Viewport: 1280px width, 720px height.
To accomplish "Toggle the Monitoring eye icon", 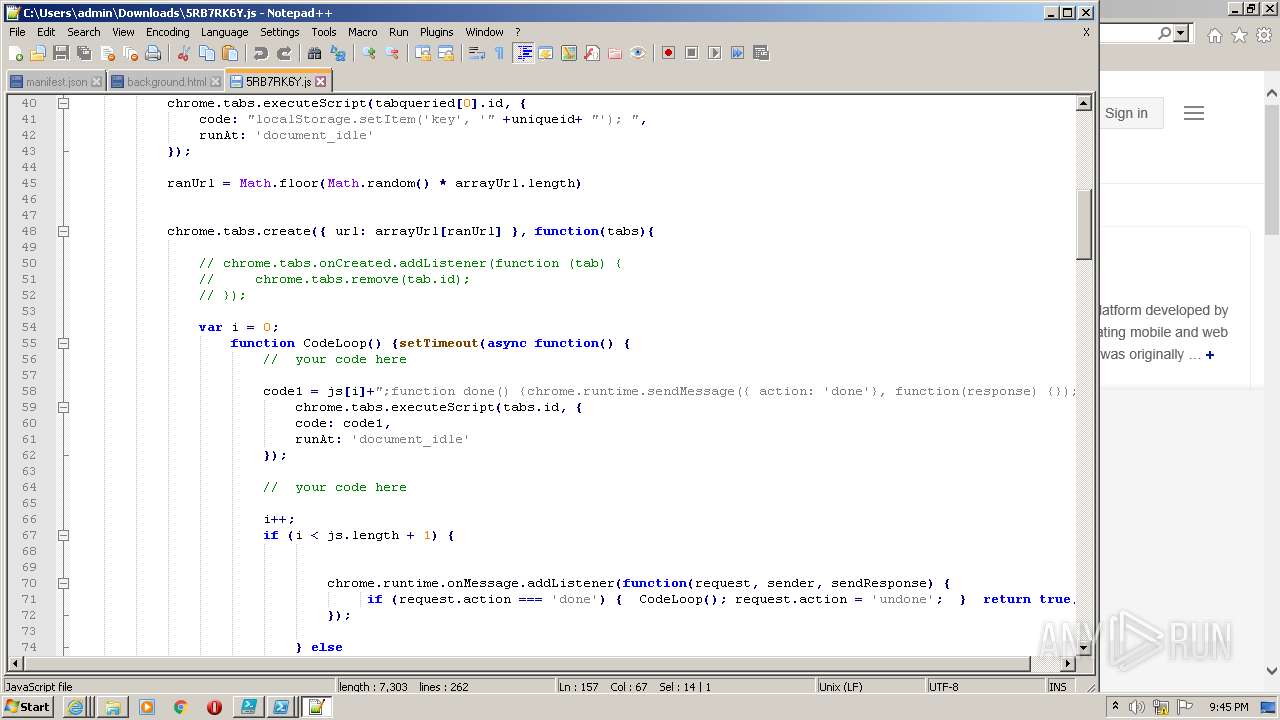I will pyautogui.click(x=638, y=53).
